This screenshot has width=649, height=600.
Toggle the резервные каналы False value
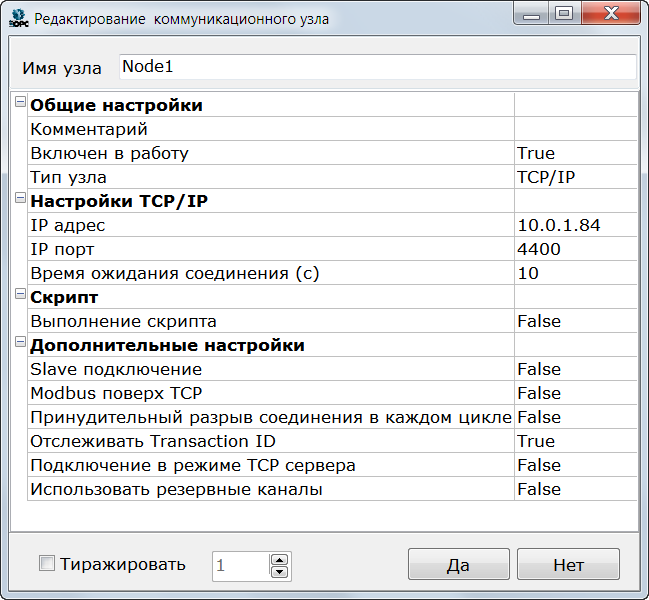pos(576,489)
